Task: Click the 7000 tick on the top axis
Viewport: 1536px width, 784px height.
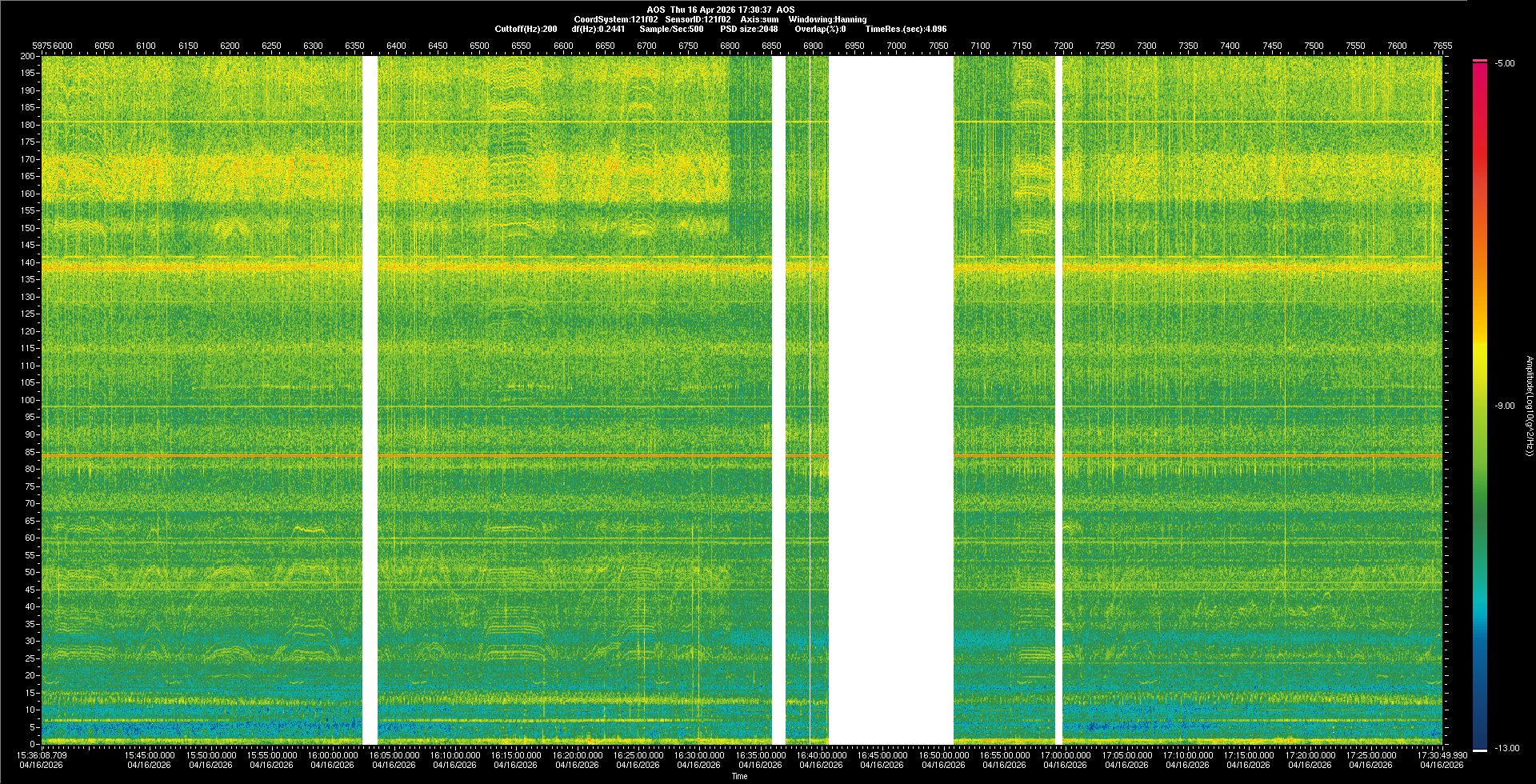Action: pos(896,46)
